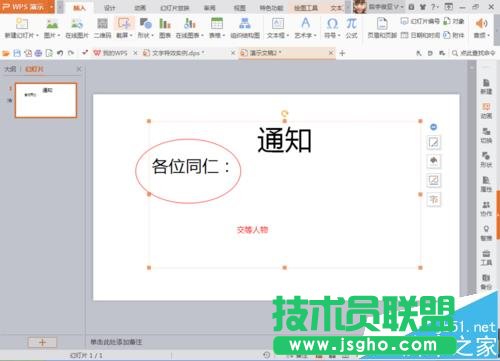The image size is (500, 361).
Task: Click the add slide plus button below thumbnails
Action: tap(42, 342)
